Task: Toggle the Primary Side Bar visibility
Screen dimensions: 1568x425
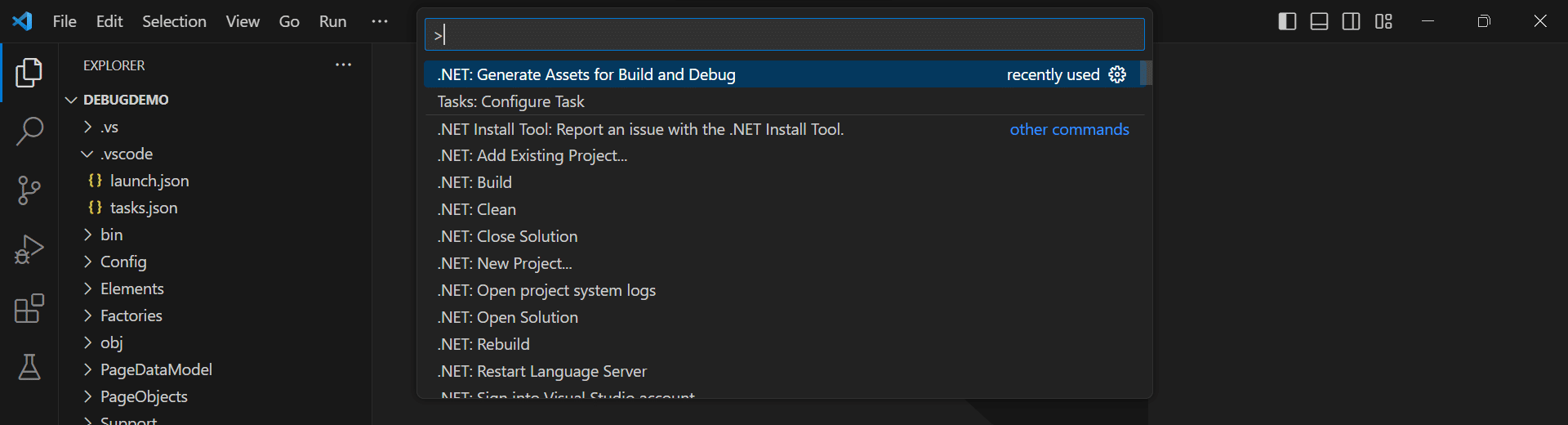Action: 1287,21
